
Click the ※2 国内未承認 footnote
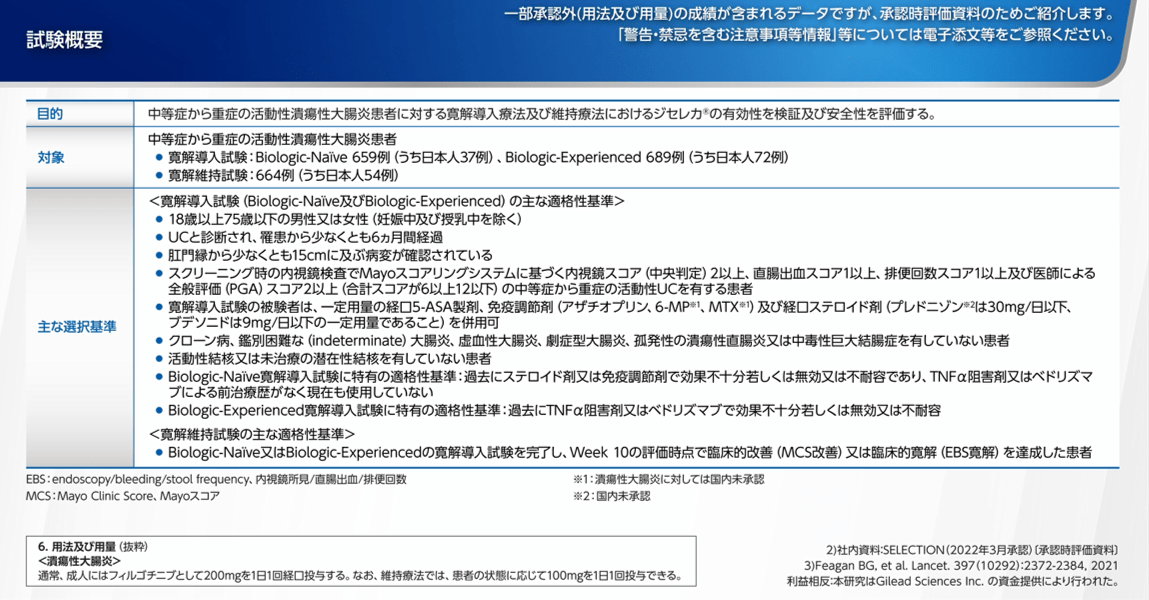(x=611, y=495)
